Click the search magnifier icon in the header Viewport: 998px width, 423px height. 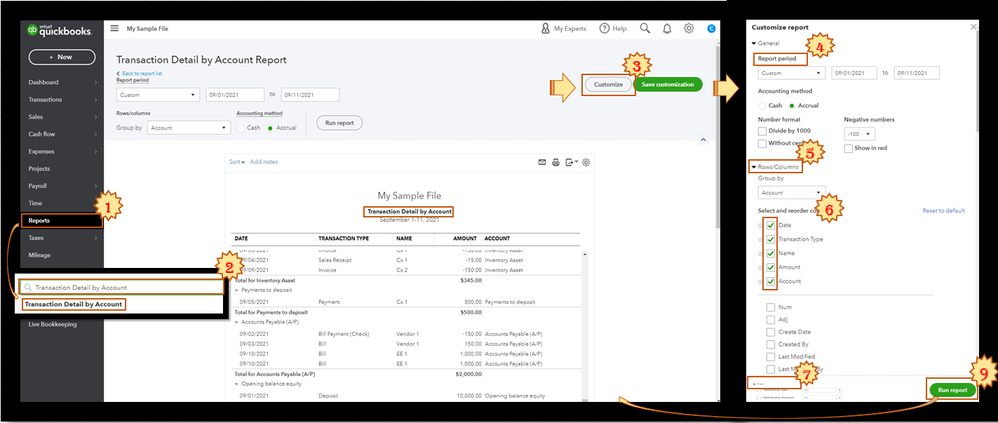645,29
